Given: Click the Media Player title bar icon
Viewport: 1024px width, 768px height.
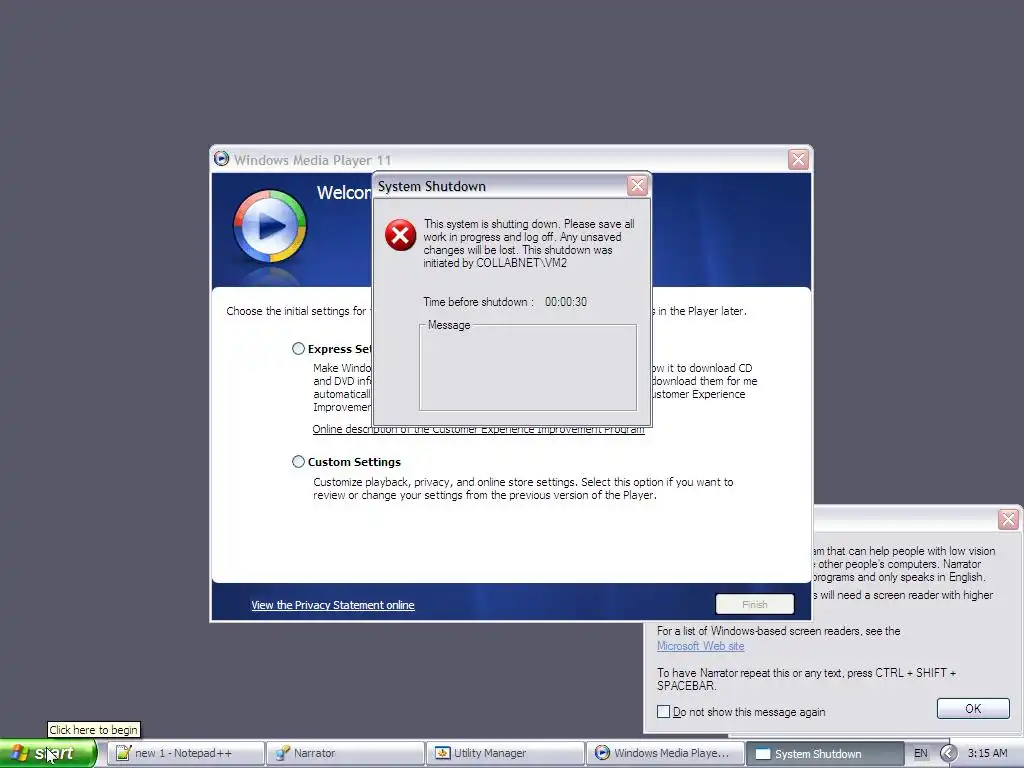Looking at the screenshot, I should point(221,159).
